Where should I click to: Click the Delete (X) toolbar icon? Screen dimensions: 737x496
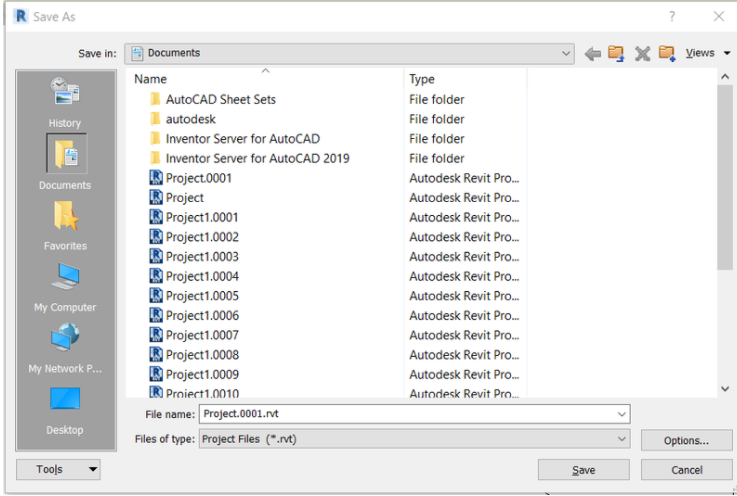tap(642, 54)
